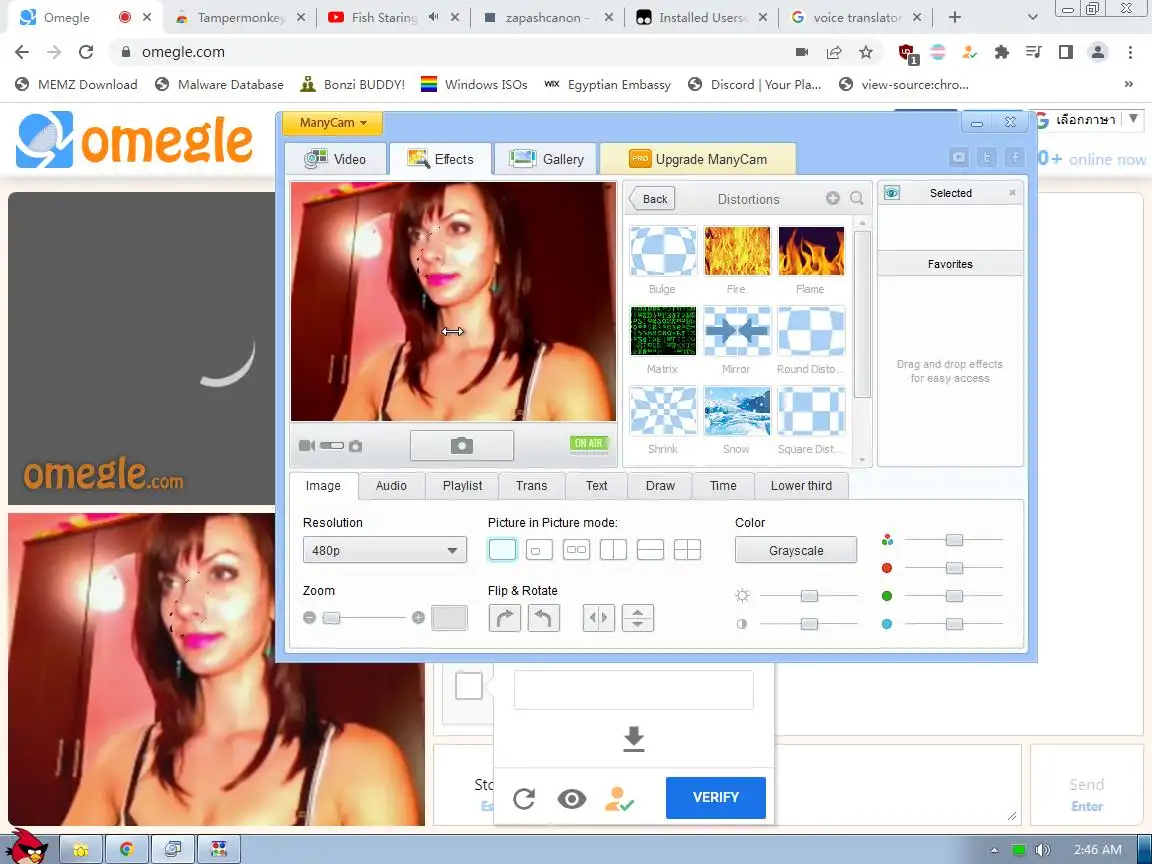Click the add effect plus icon
Viewport: 1152px width, 864px height.
832,198
